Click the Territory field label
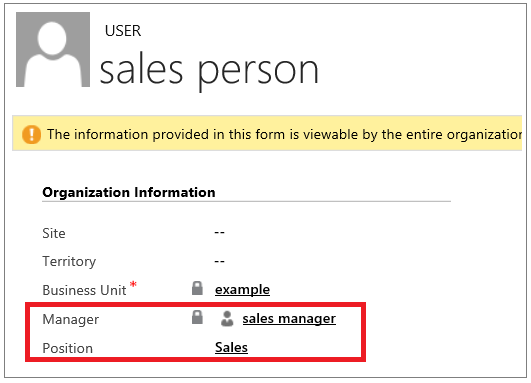Image resolution: width=531 pixels, height=383 pixels. [x=69, y=262]
